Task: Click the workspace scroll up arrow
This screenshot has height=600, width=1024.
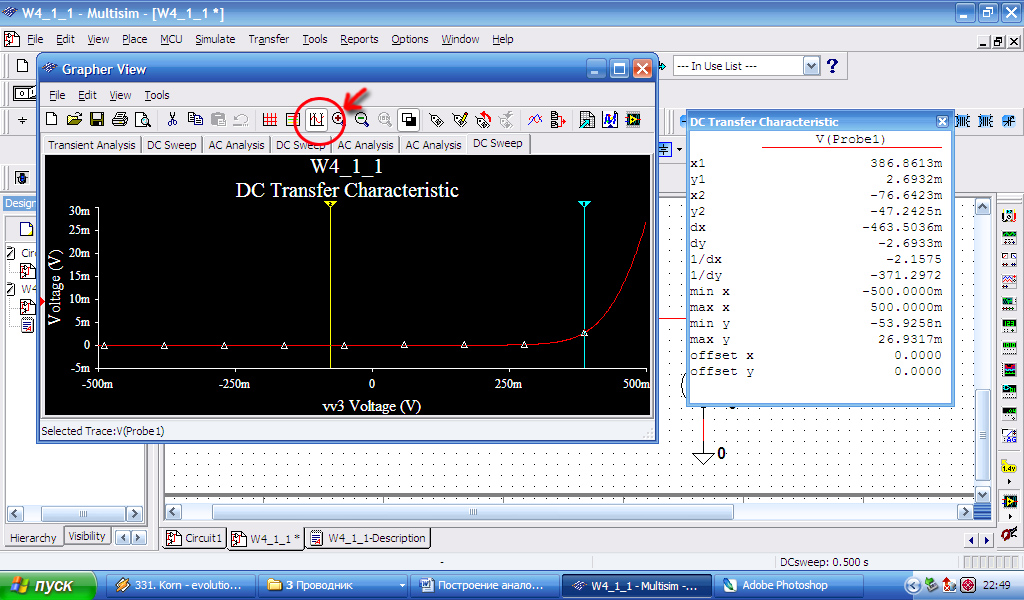Action: (983, 208)
